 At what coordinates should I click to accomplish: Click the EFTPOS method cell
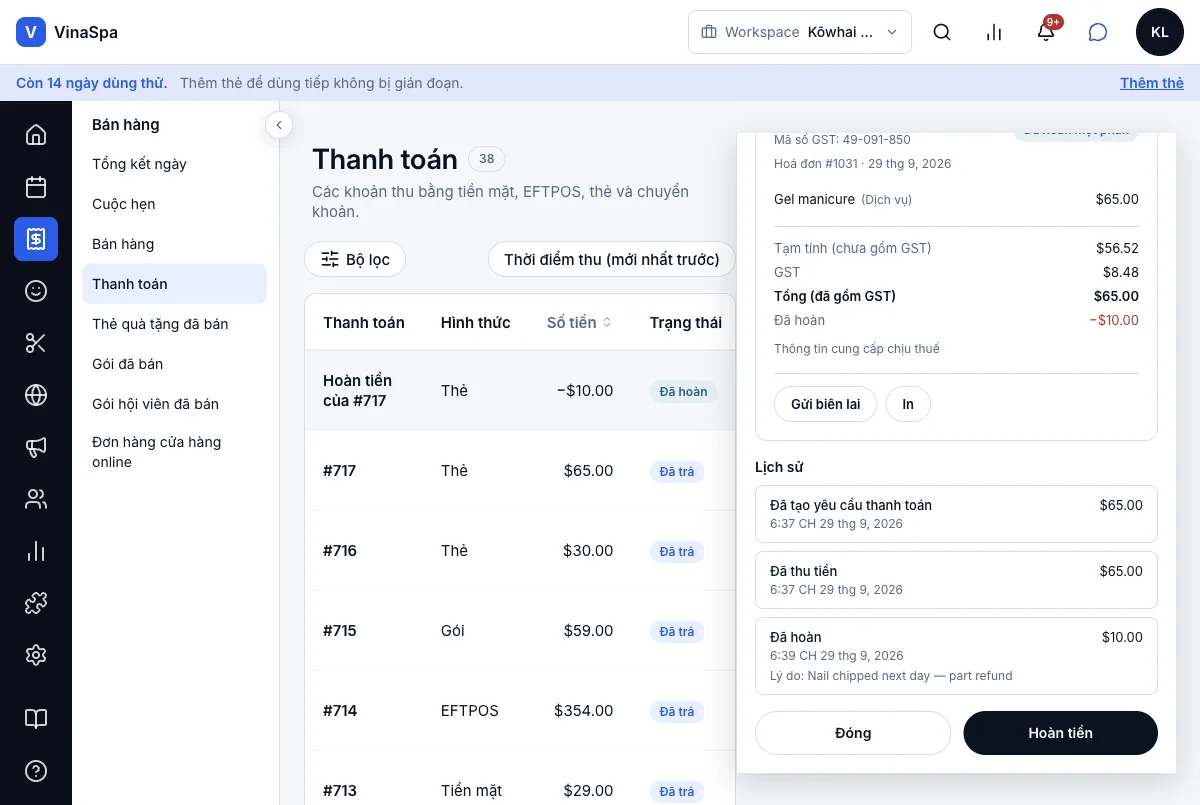click(469, 711)
